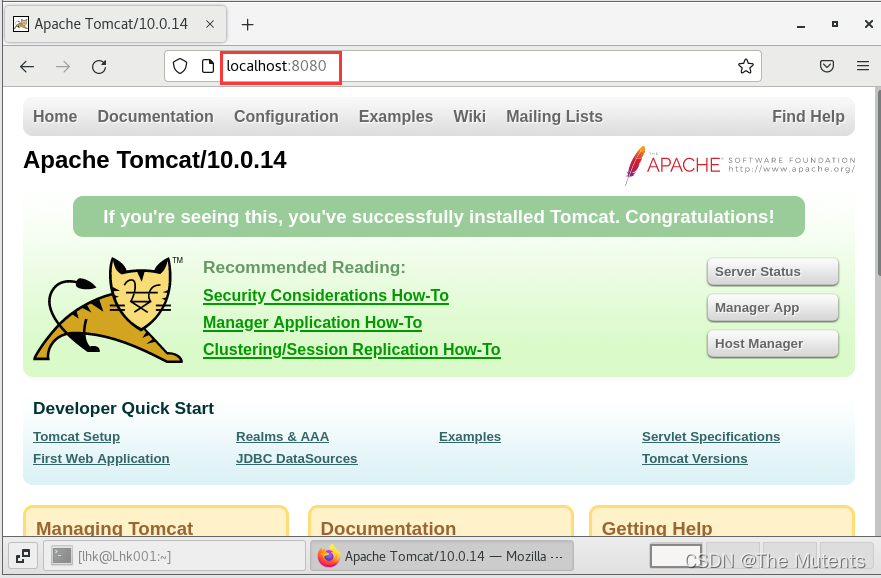Switch to Firefox Apache Tomcat taskbar item
The image size is (881, 578).
point(442,556)
